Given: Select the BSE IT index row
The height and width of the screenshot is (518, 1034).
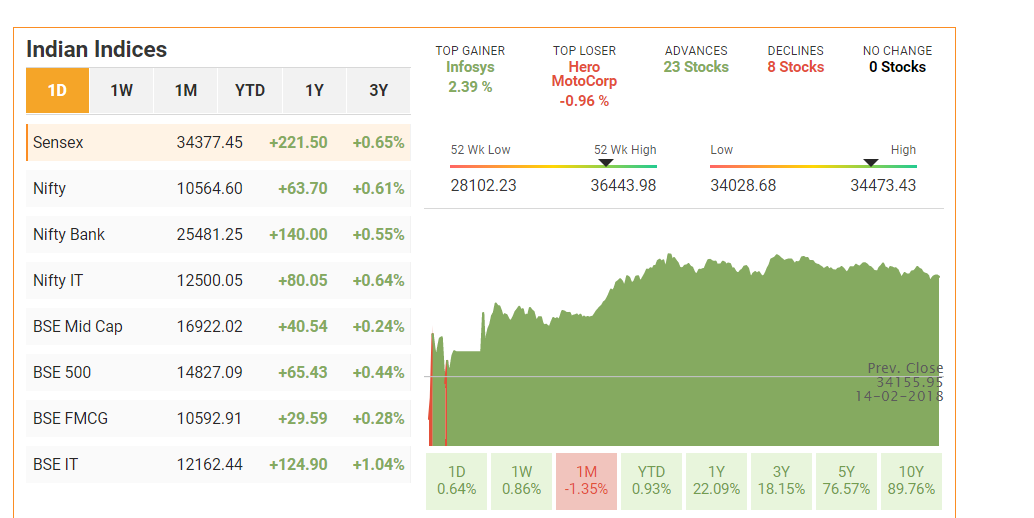Looking at the screenshot, I should pyautogui.click(x=218, y=465).
